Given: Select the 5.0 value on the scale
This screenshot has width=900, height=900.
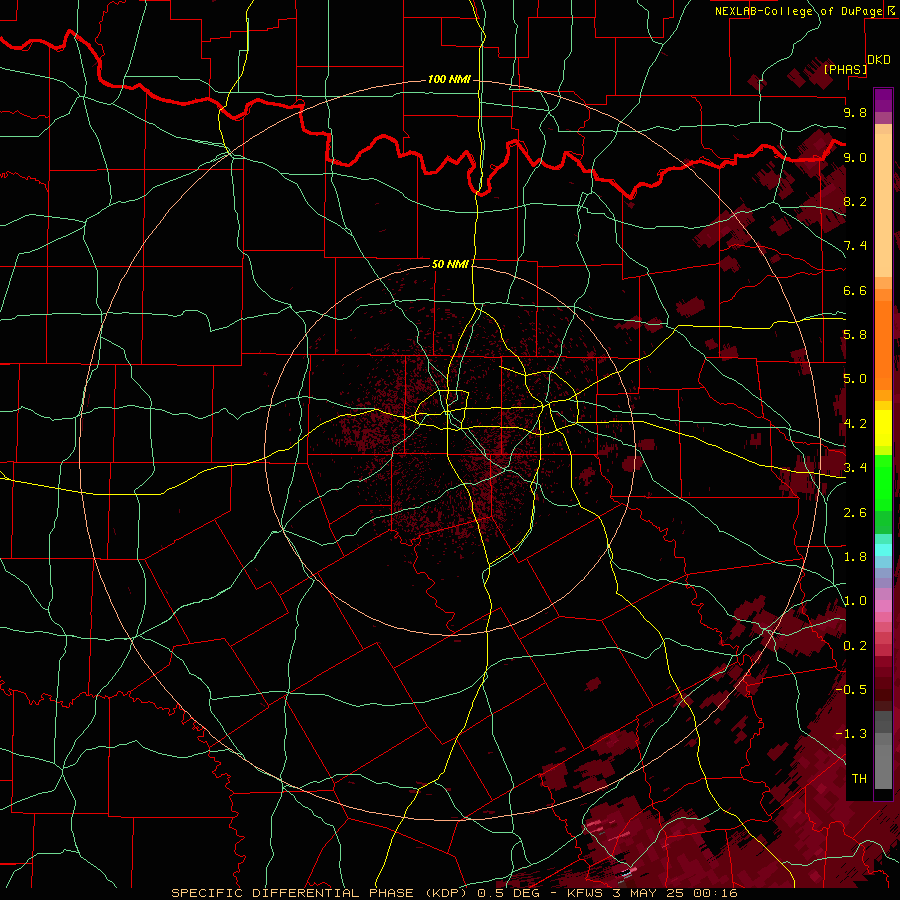Looking at the screenshot, I should (x=855, y=379).
